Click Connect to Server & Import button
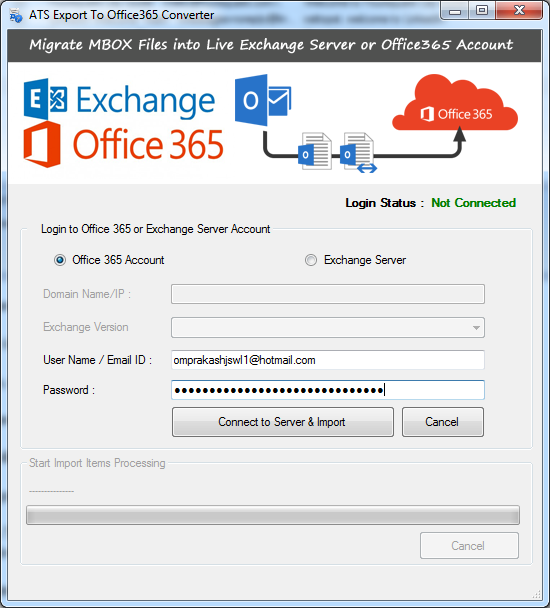Image resolution: width=550 pixels, height=608 pixels. coord(283,422)
